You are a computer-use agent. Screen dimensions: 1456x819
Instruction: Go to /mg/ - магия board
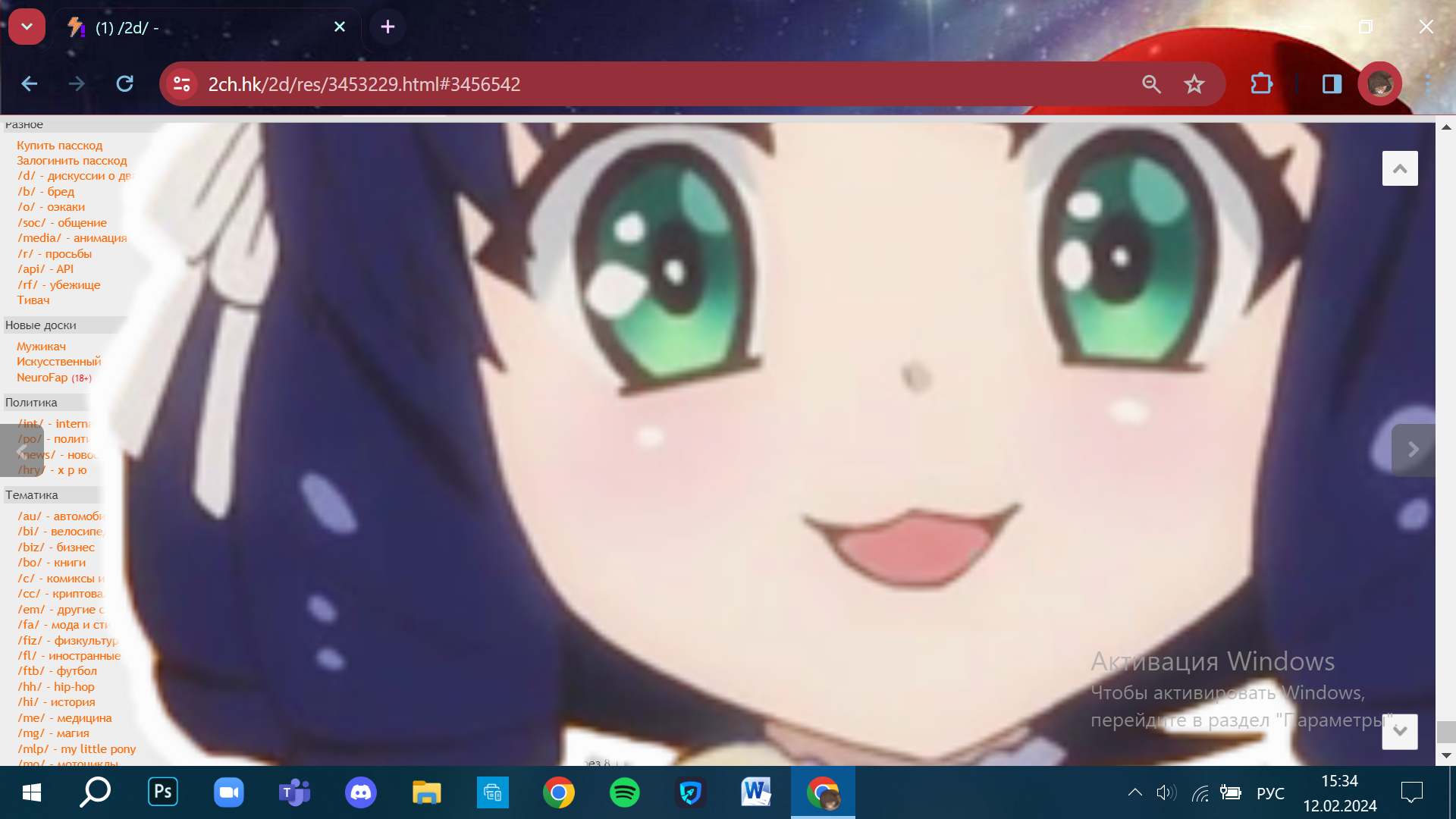coord(53,733)
